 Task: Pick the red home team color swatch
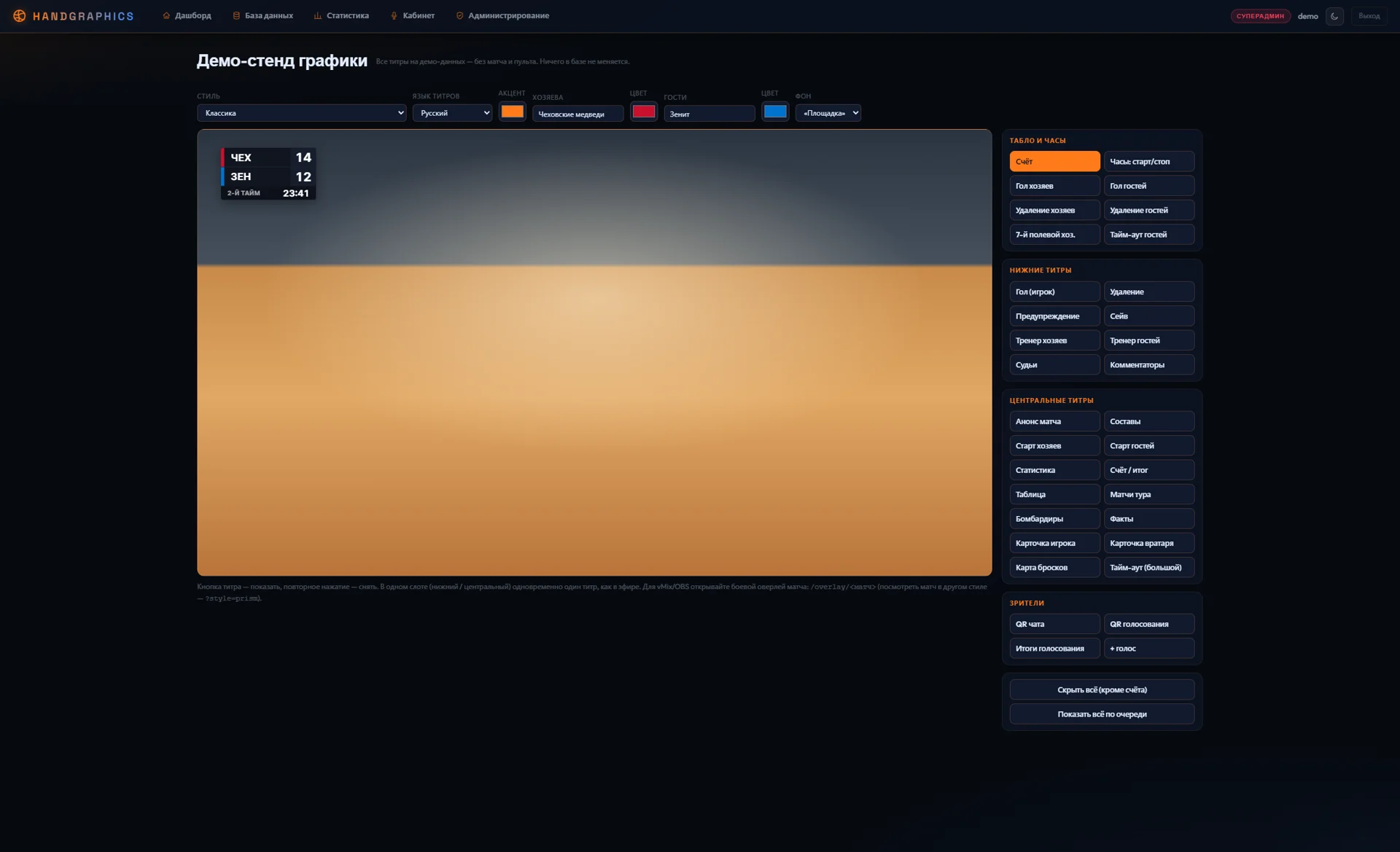(x=643, y=112)
